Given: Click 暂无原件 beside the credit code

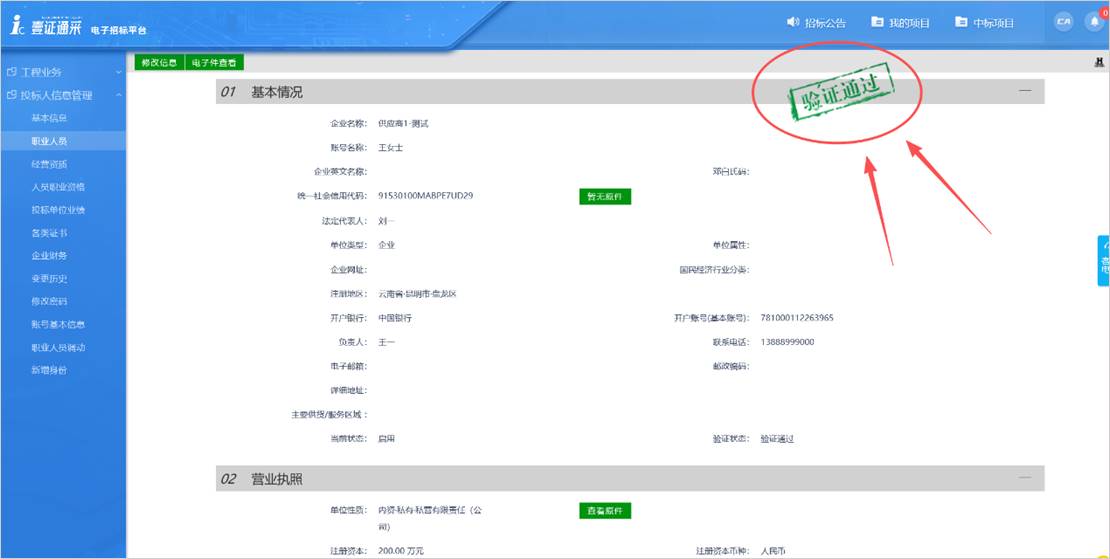Looking at the screenshot, I should pyautogui.click(x=605, y=197).
